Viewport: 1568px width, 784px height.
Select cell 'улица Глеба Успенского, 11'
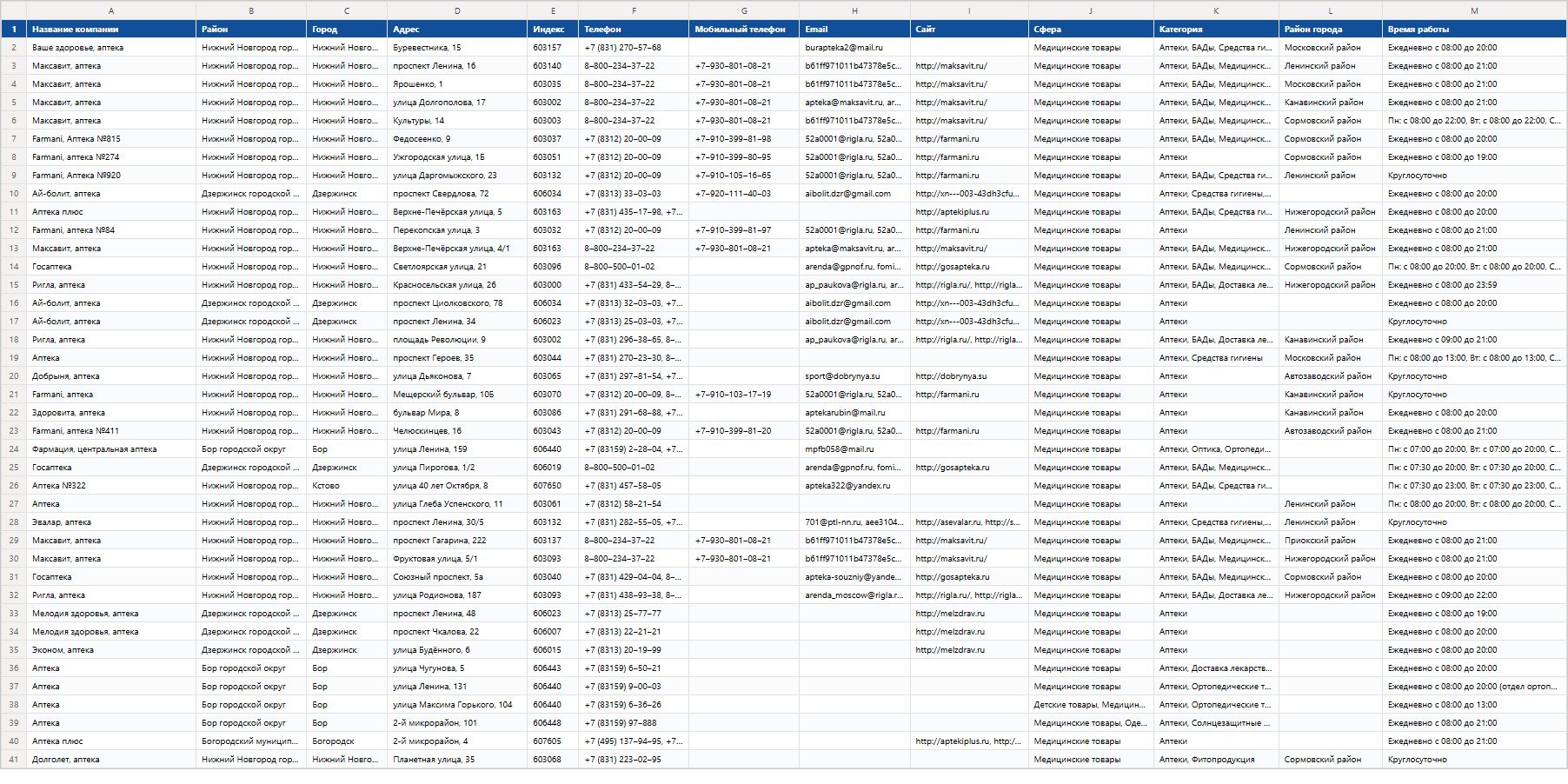(457, 504)
